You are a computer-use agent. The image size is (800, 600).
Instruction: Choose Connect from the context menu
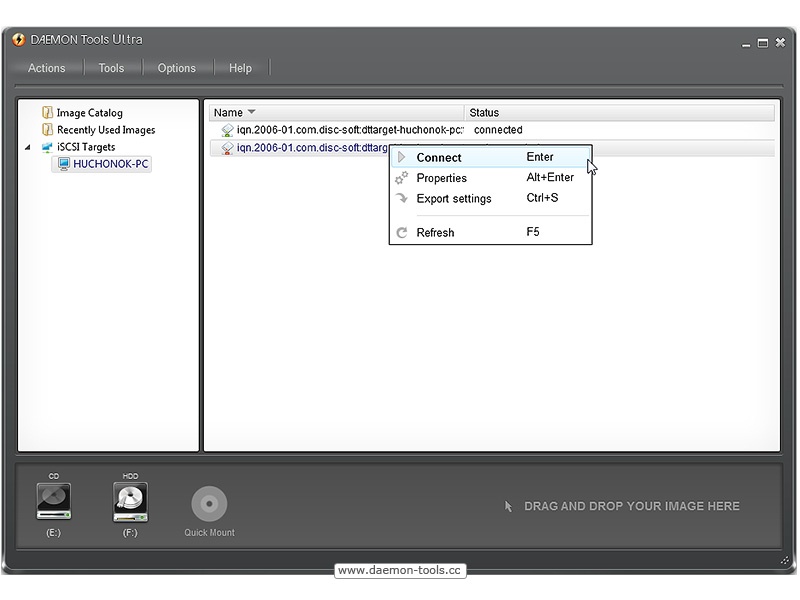439,157
